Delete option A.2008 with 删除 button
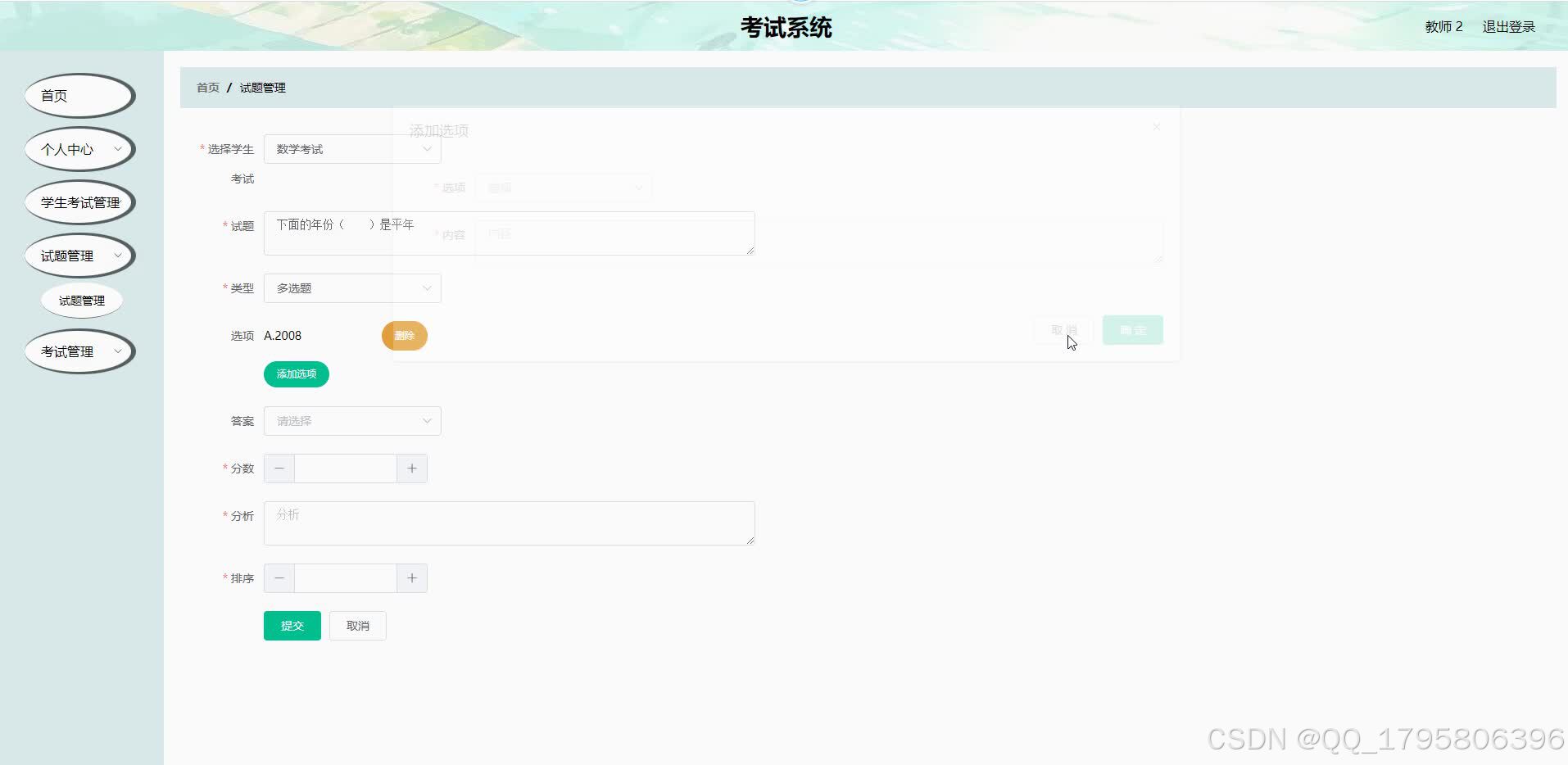 pyautogui.click(x=405, y=336)
